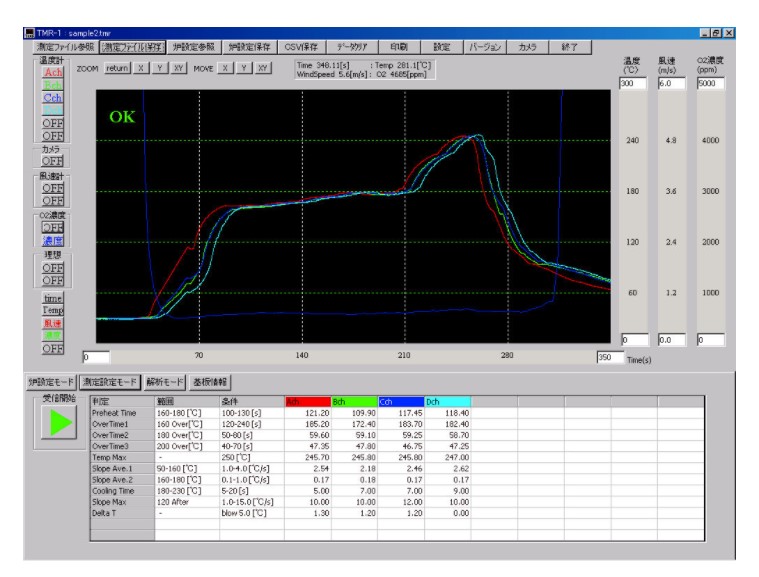
Task: Open 測定ファイル参照 from the top bar
Action: click(x=65, y=47)
